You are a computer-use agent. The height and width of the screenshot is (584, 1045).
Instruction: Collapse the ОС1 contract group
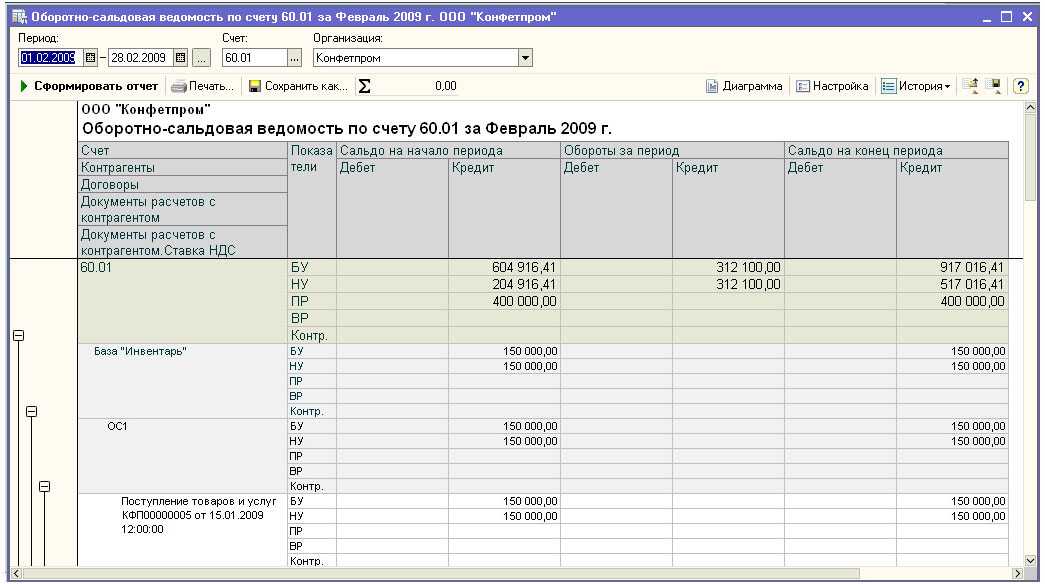(x=44, y=486)
